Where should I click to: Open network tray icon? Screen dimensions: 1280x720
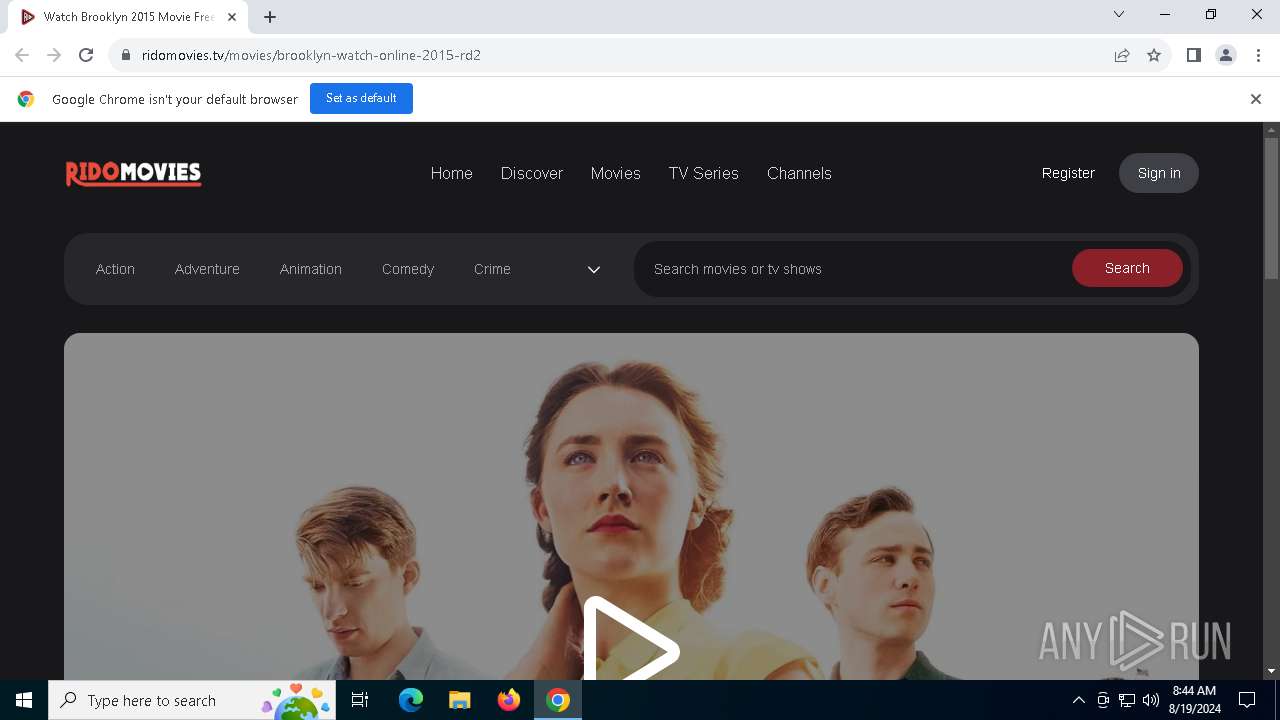point(1127,700)
